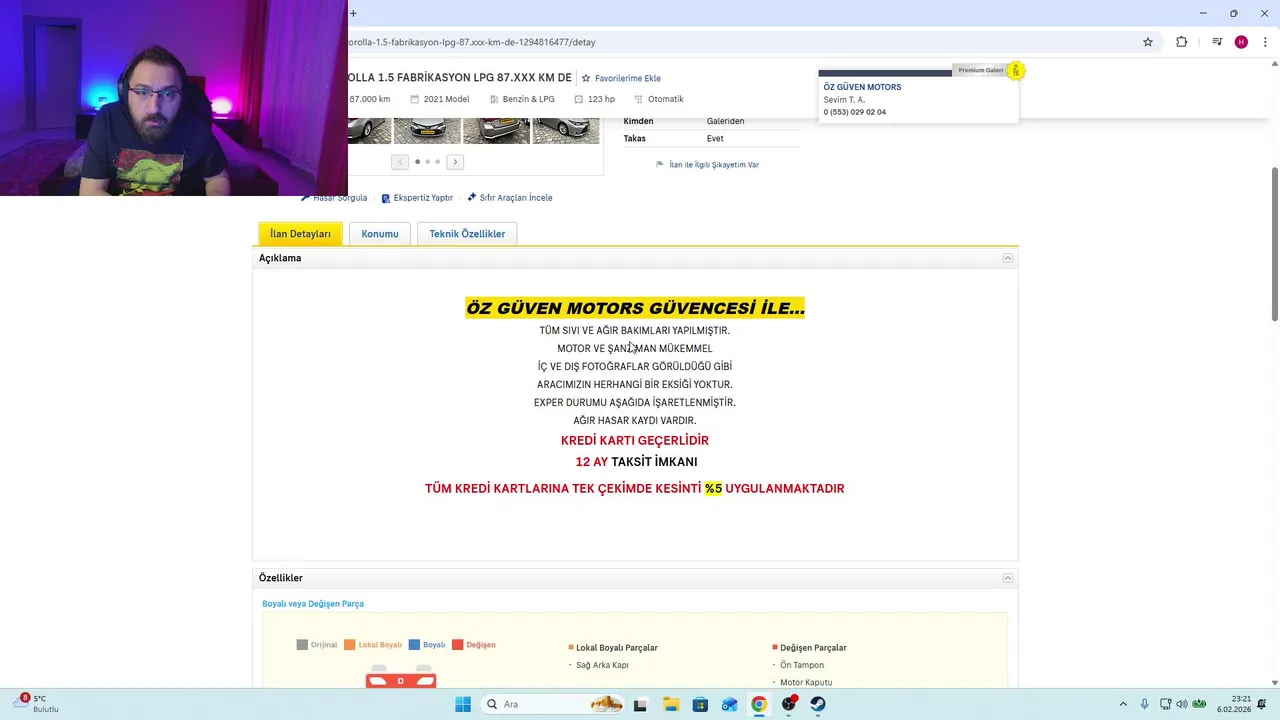Image resolution: width=1280 pixels, height=720 pixels.
Task: Click the Premium Galeri badge
Action: 981,70
